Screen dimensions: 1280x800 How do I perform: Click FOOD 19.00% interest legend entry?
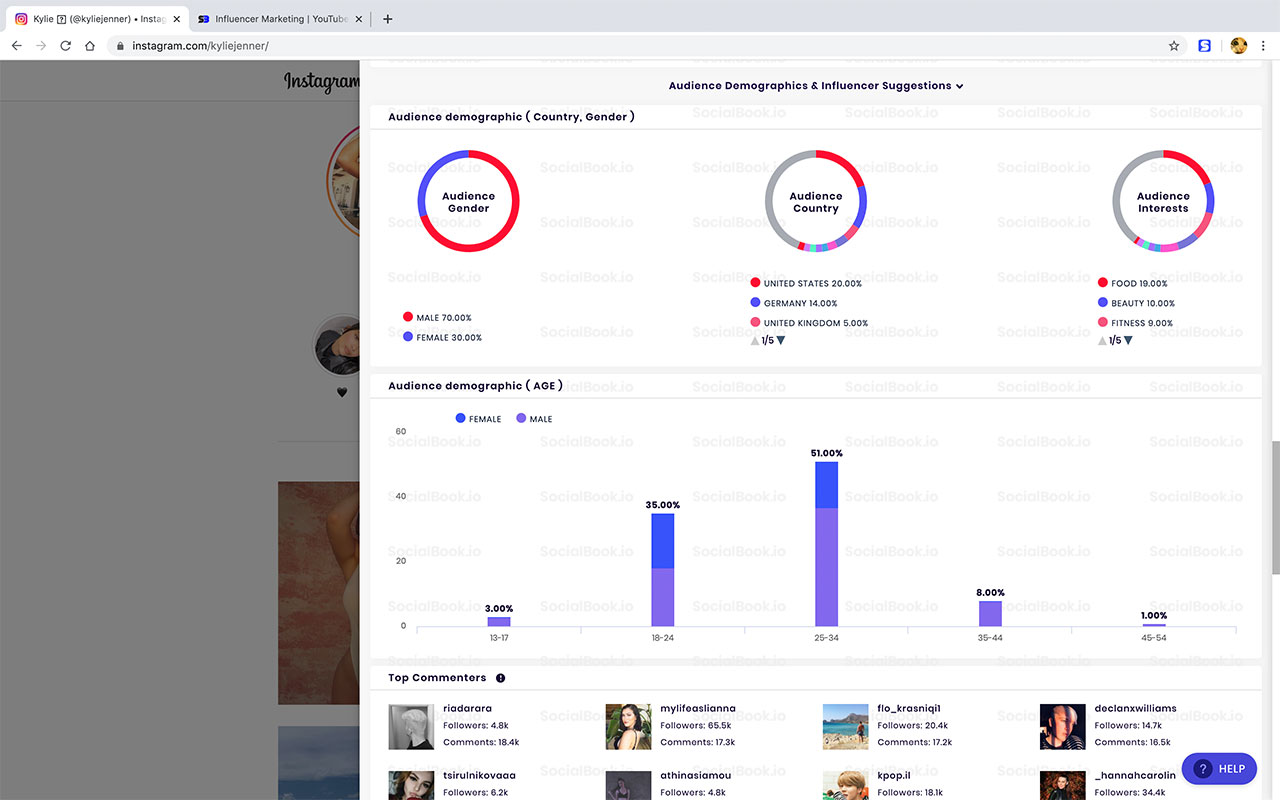pos(1132,284)
